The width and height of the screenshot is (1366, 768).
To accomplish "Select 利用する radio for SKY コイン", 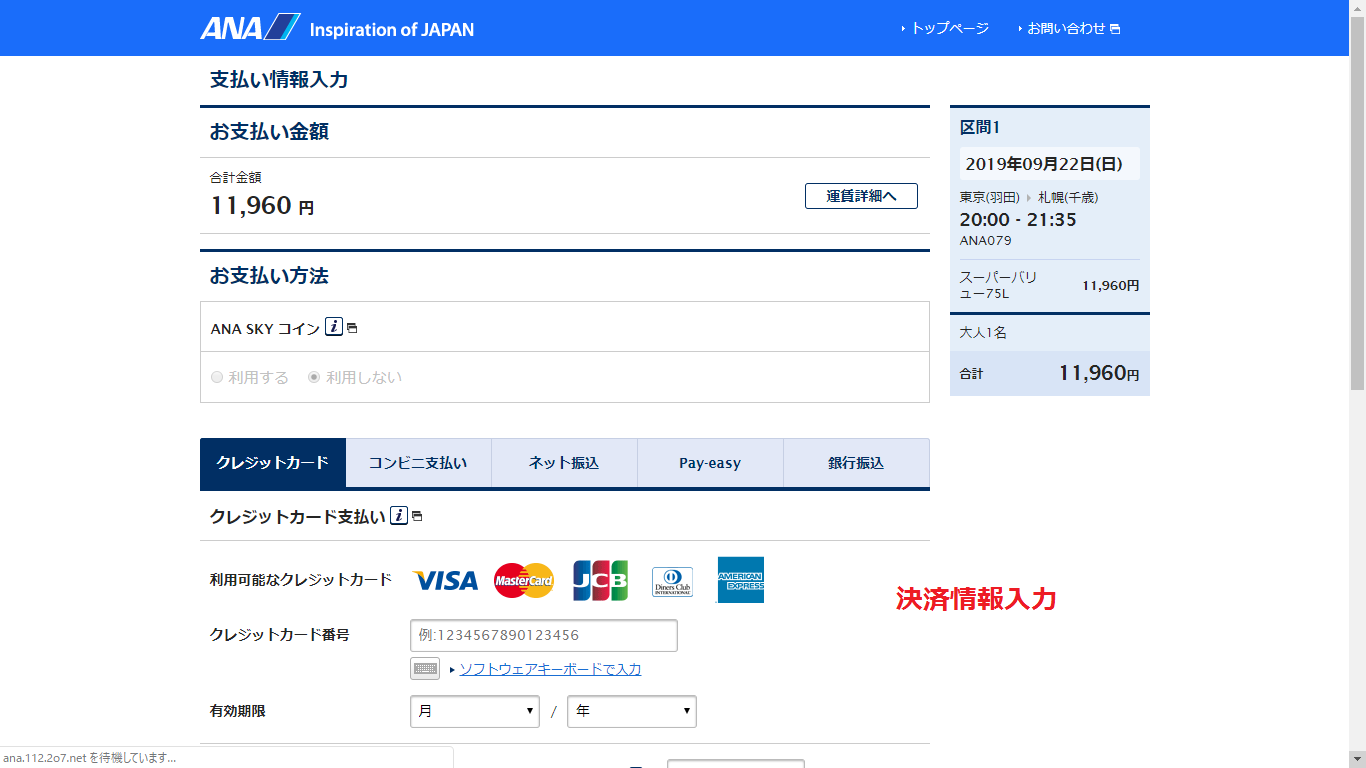I will coord(217,377).
